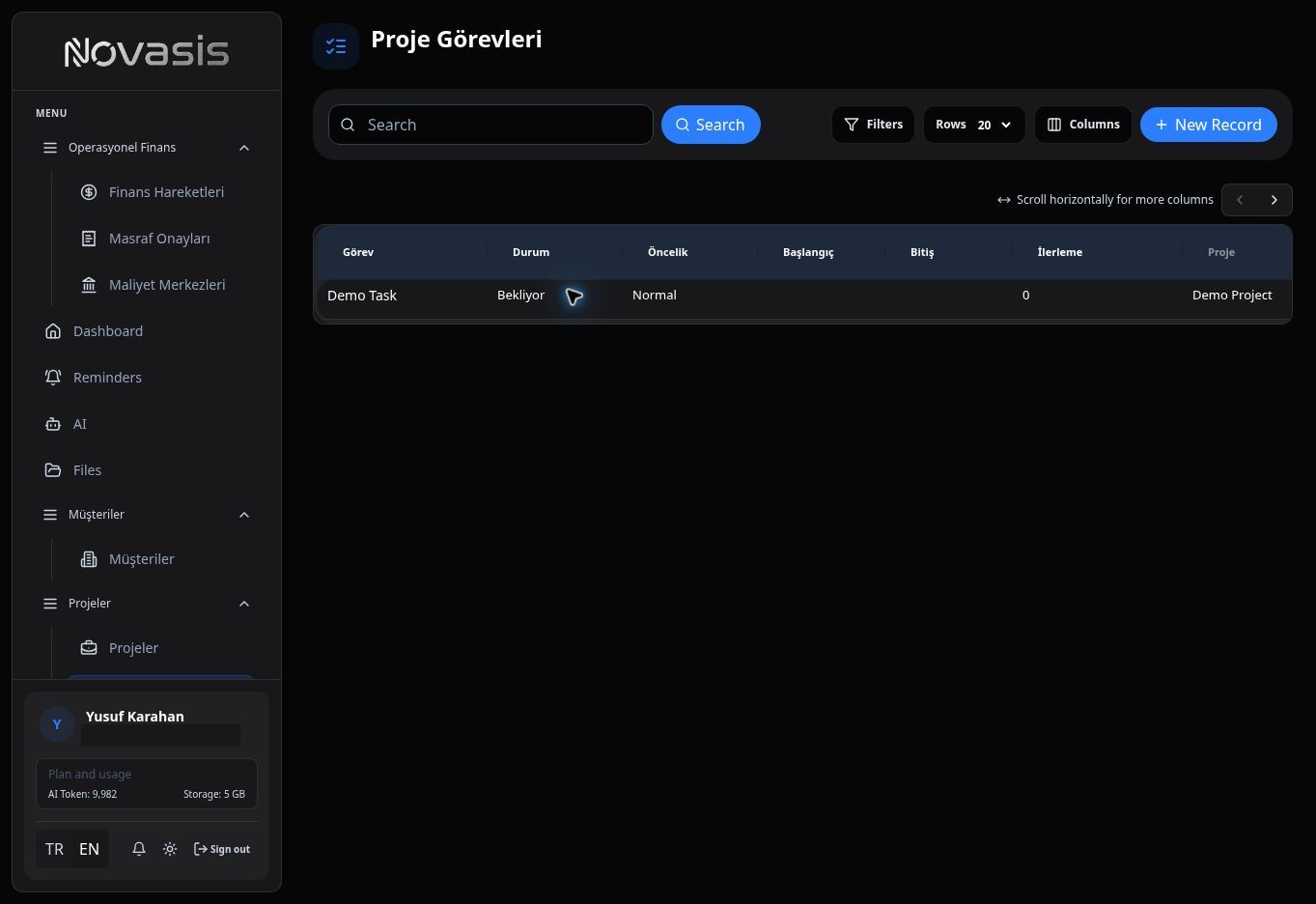Click the New Record button

pyautogui.click(x=1209, y=125)
